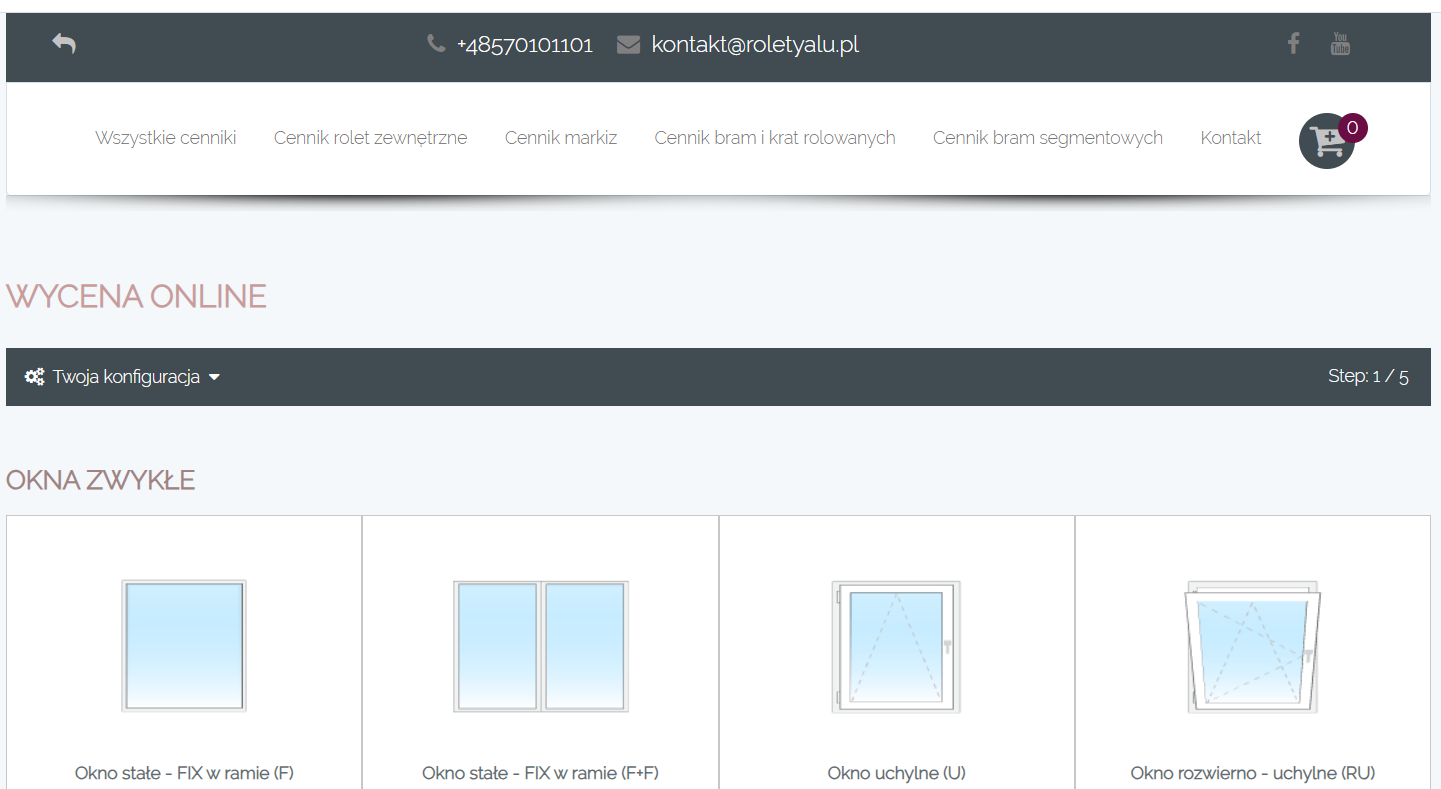Select Cennik bram segmentowych in navigation
The height and width of the screenshot is (789, 1441).
pos(1047,138)
